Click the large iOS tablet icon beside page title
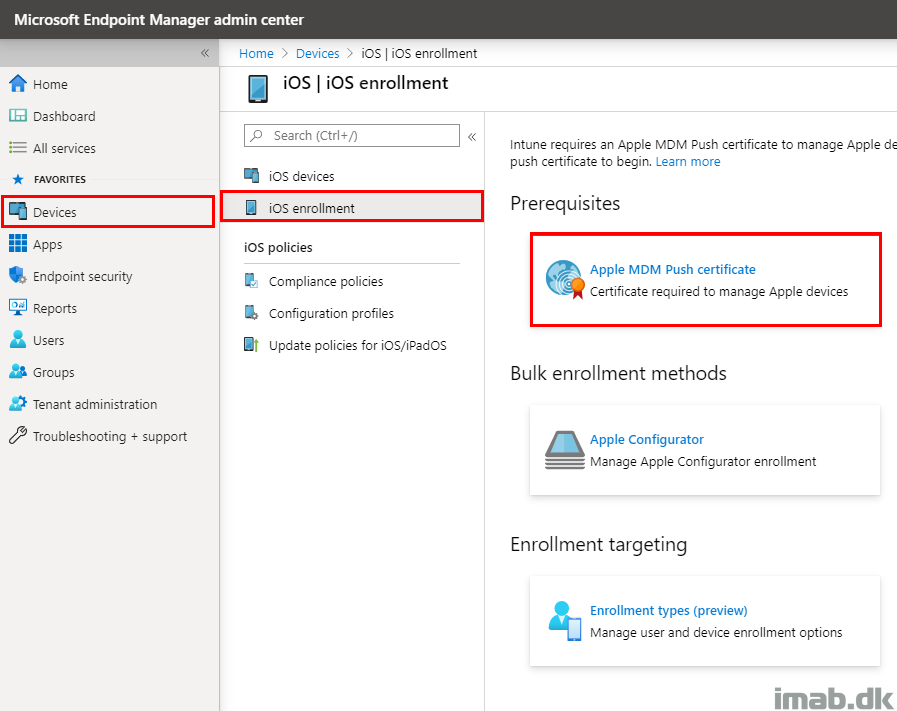 258,89
